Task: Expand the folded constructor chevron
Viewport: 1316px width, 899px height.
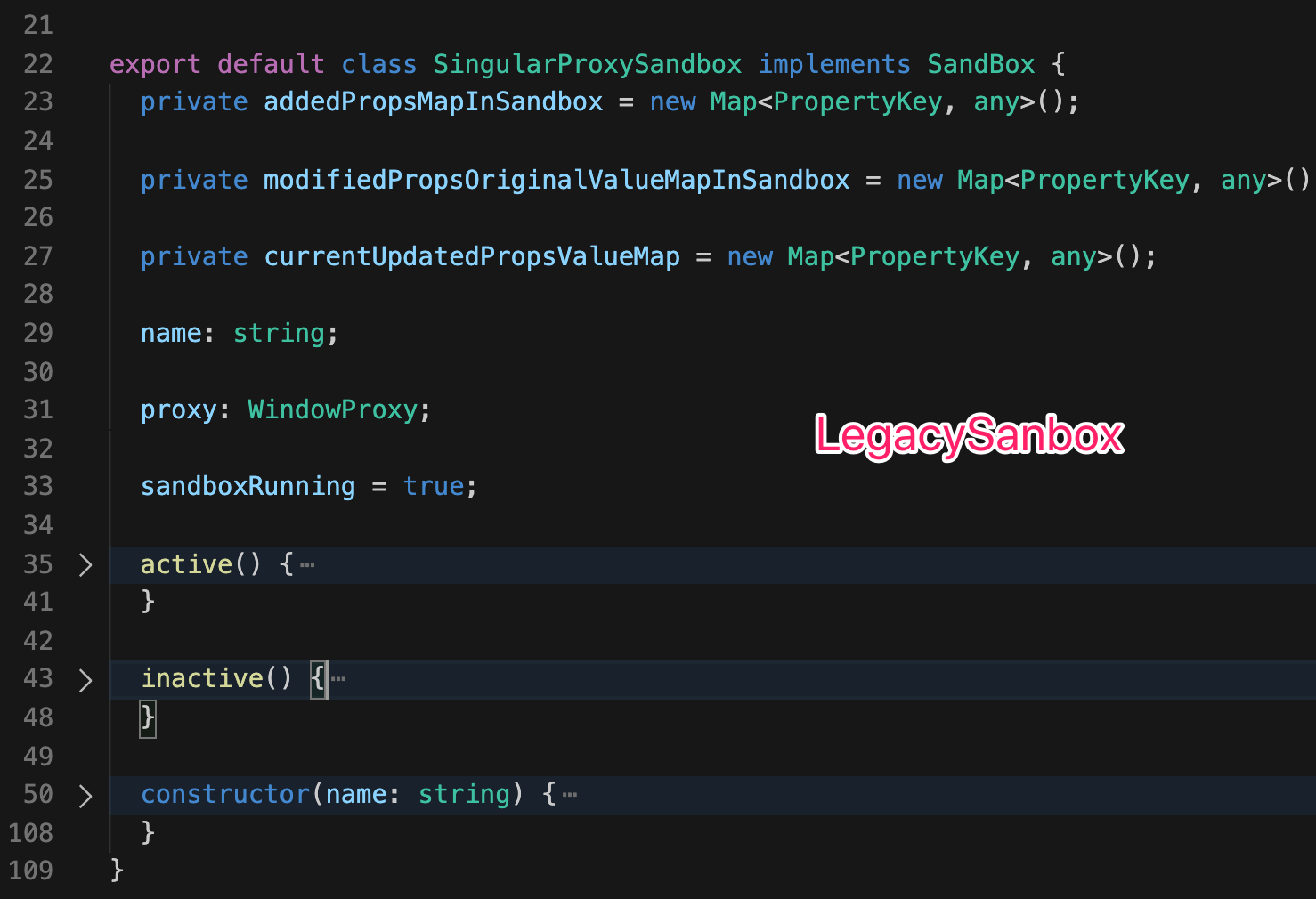Action: (85, 795)
